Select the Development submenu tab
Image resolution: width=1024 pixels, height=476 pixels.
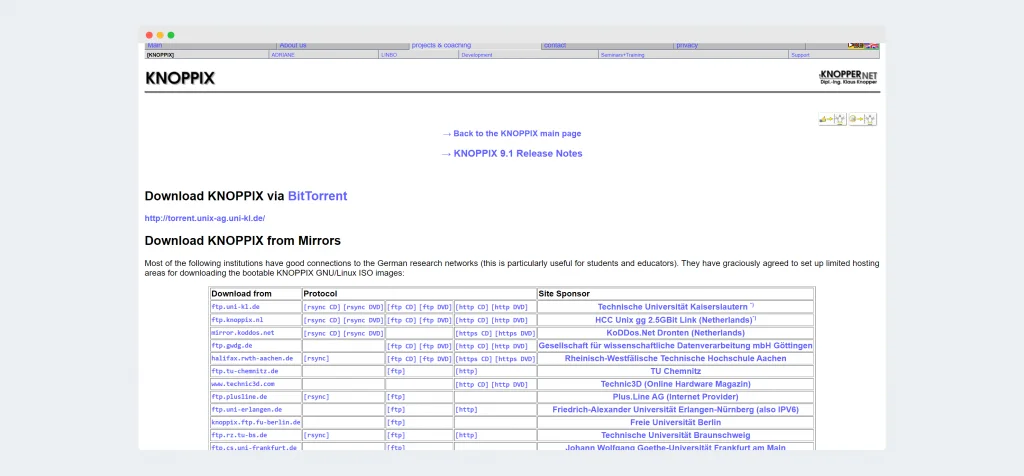tap(477, 55)
